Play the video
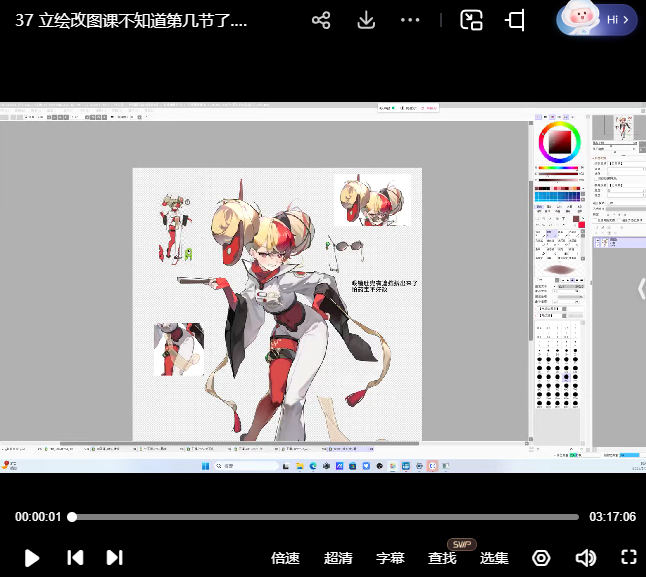 click(x=31, y=558)
